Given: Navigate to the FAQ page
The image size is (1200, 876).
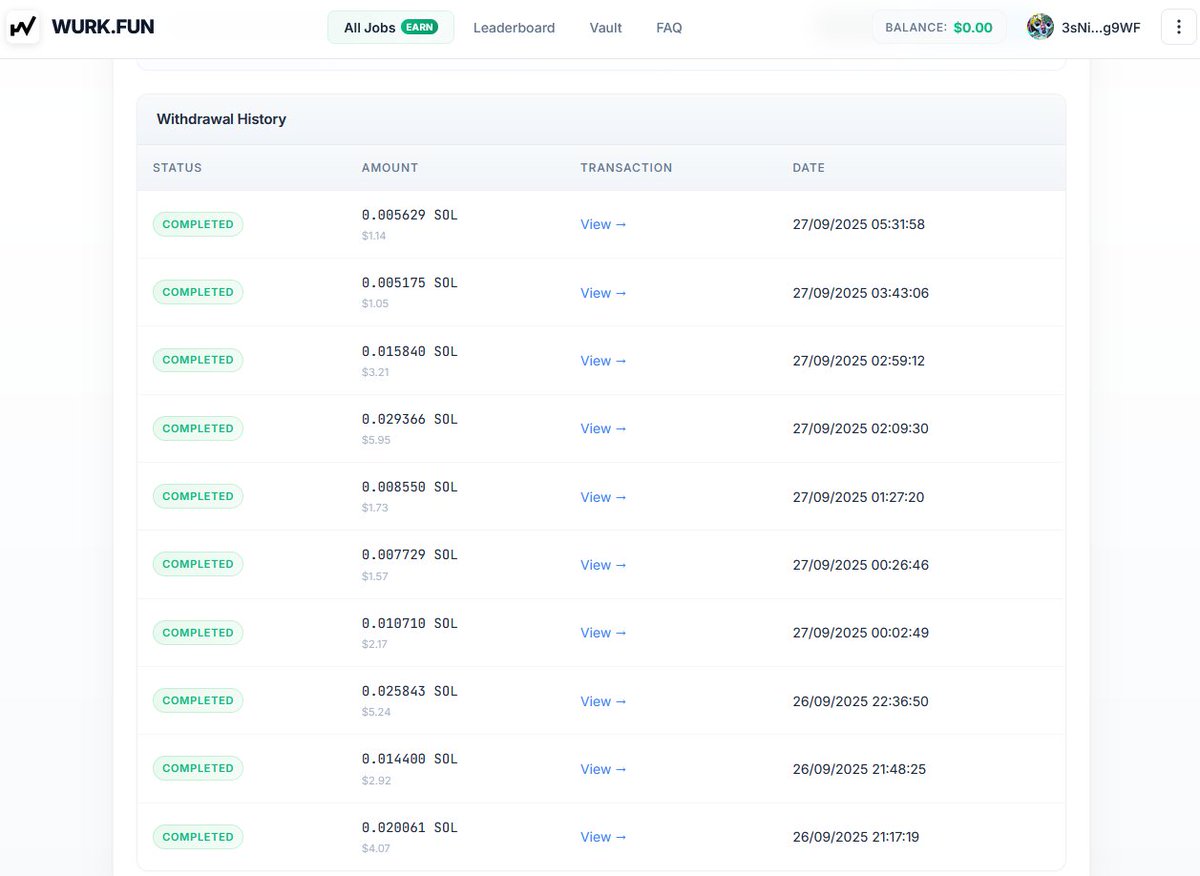Looking at the screenshot, I should point(668,28).
